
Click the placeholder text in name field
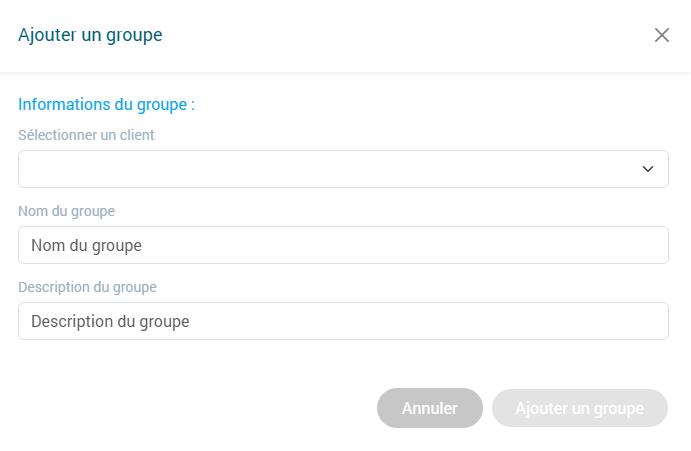pyautogui.click(x=86, y=245)
